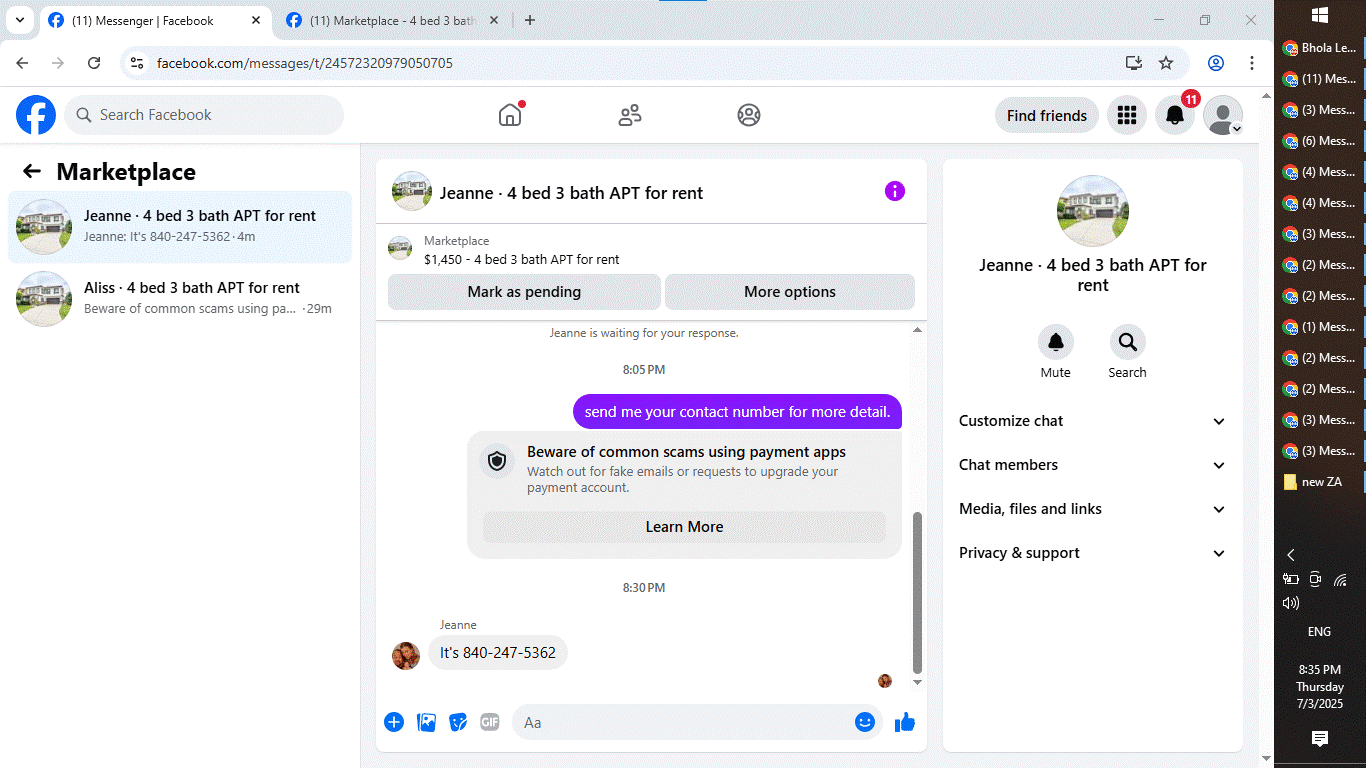Close the Marketplace browser tab

tap(493, 20)
